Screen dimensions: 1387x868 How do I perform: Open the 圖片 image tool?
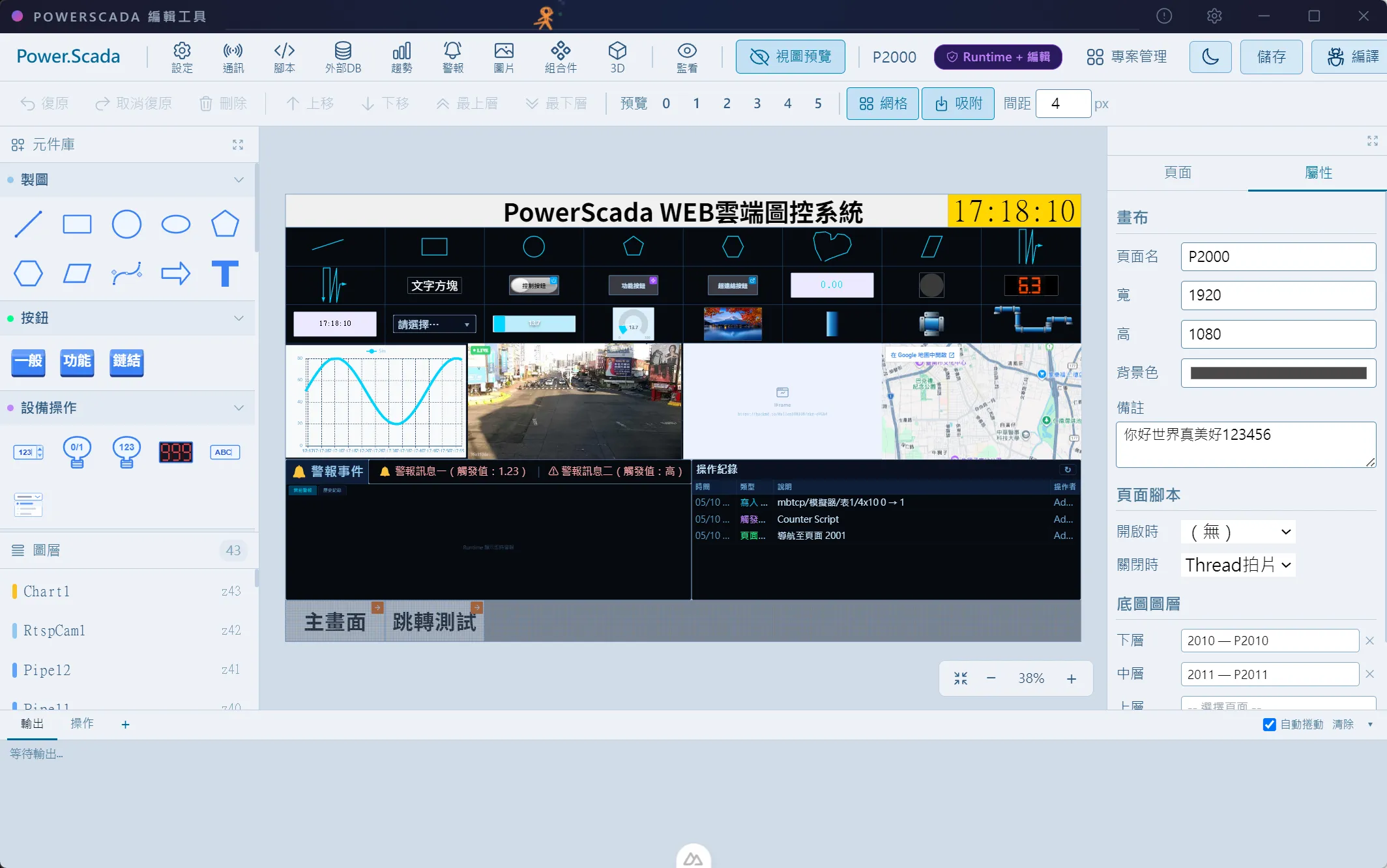click(x=504, y=57)
